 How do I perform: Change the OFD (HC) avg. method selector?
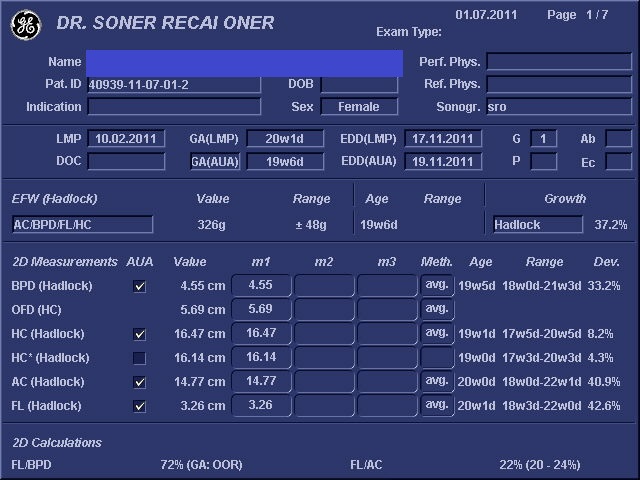pos(436,309)
